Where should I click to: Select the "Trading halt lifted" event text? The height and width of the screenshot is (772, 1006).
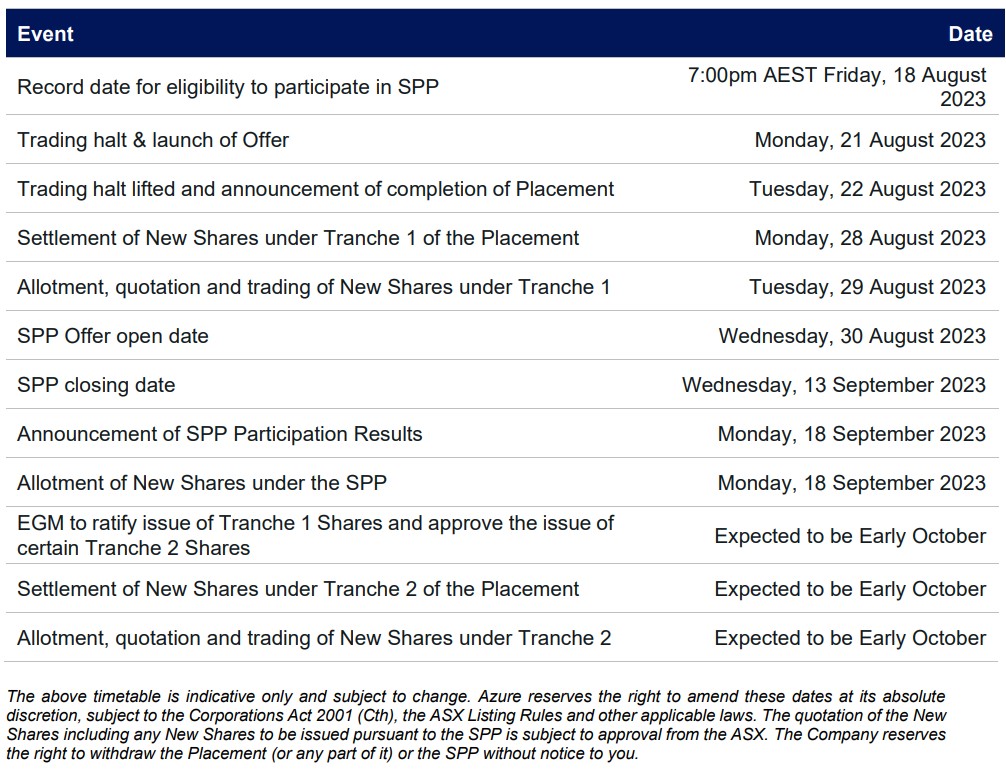coord(315,189)
